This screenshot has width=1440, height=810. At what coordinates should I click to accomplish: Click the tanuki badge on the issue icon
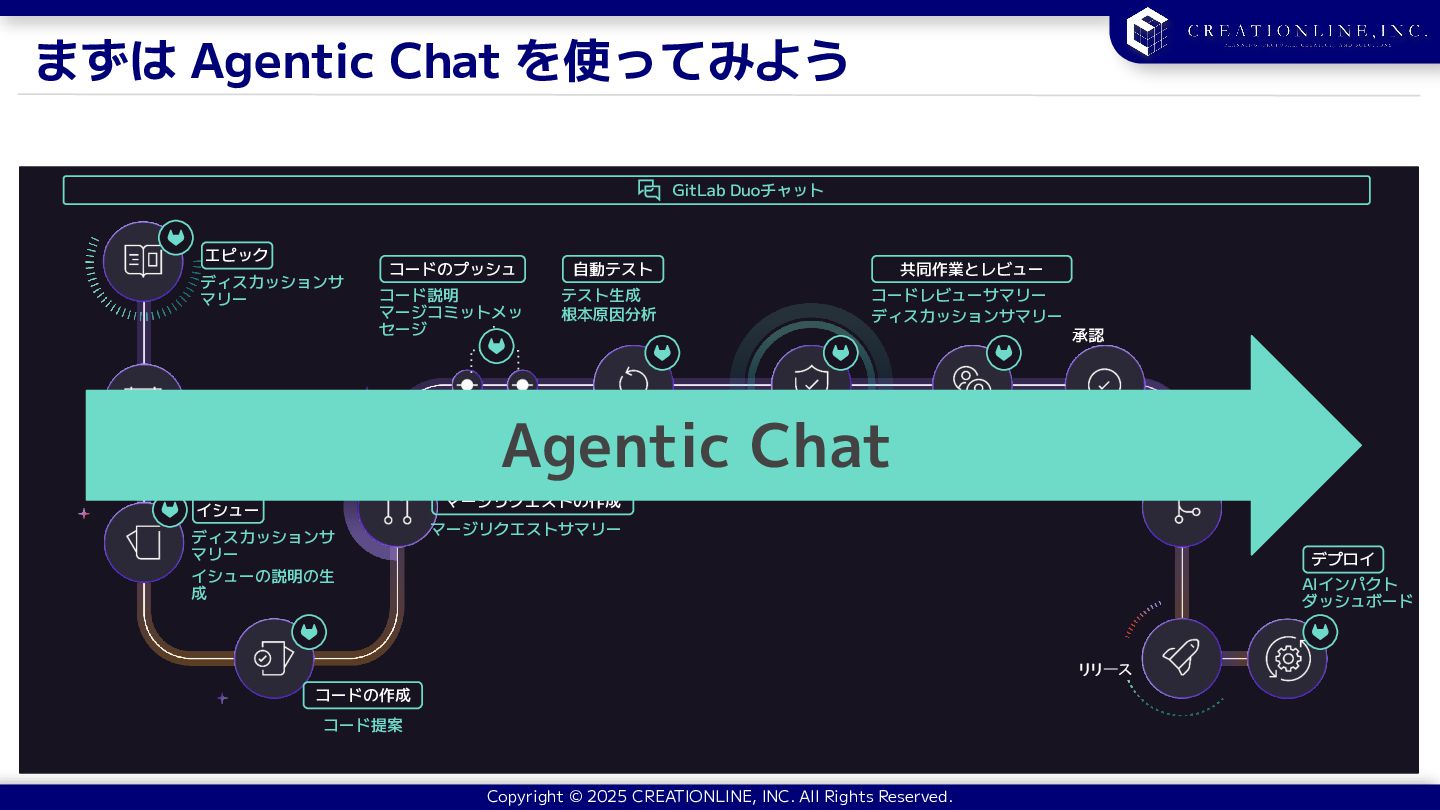(x=170, y=510)
